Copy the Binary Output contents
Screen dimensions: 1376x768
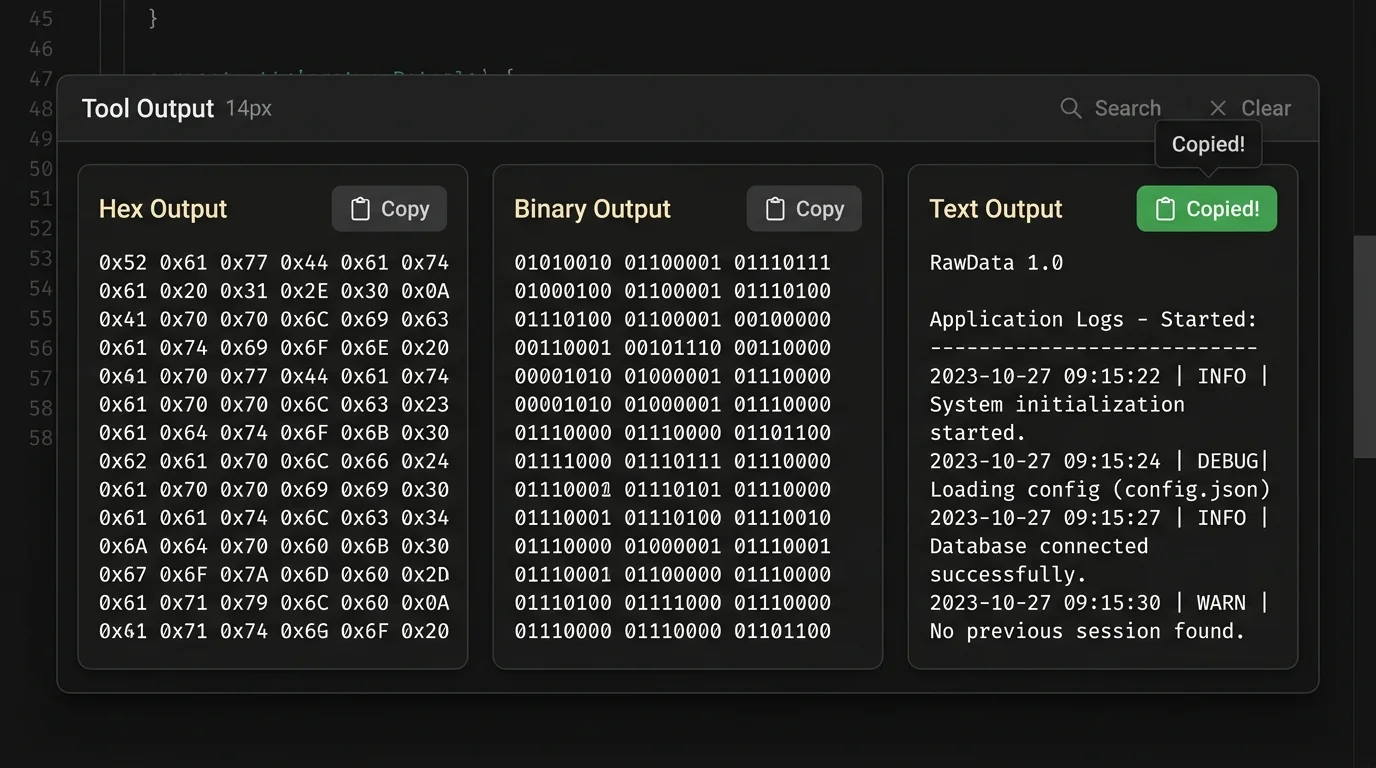(804, 208)
